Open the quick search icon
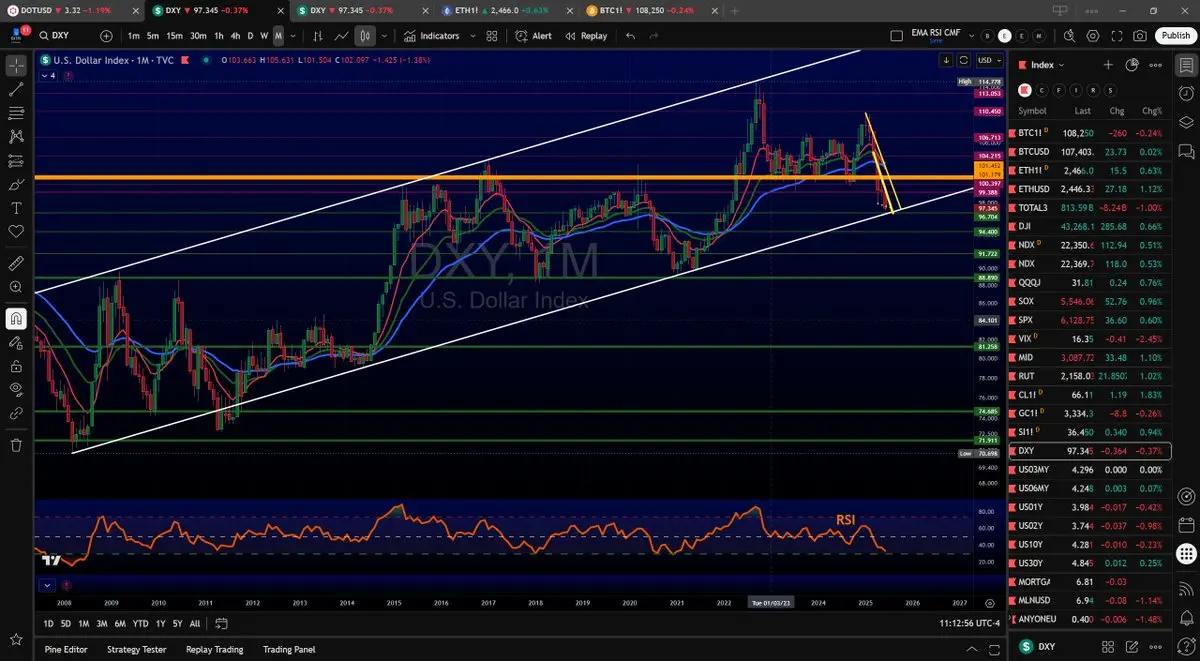Screen dimensions: 1200x661 click(x=1069, y=36)
